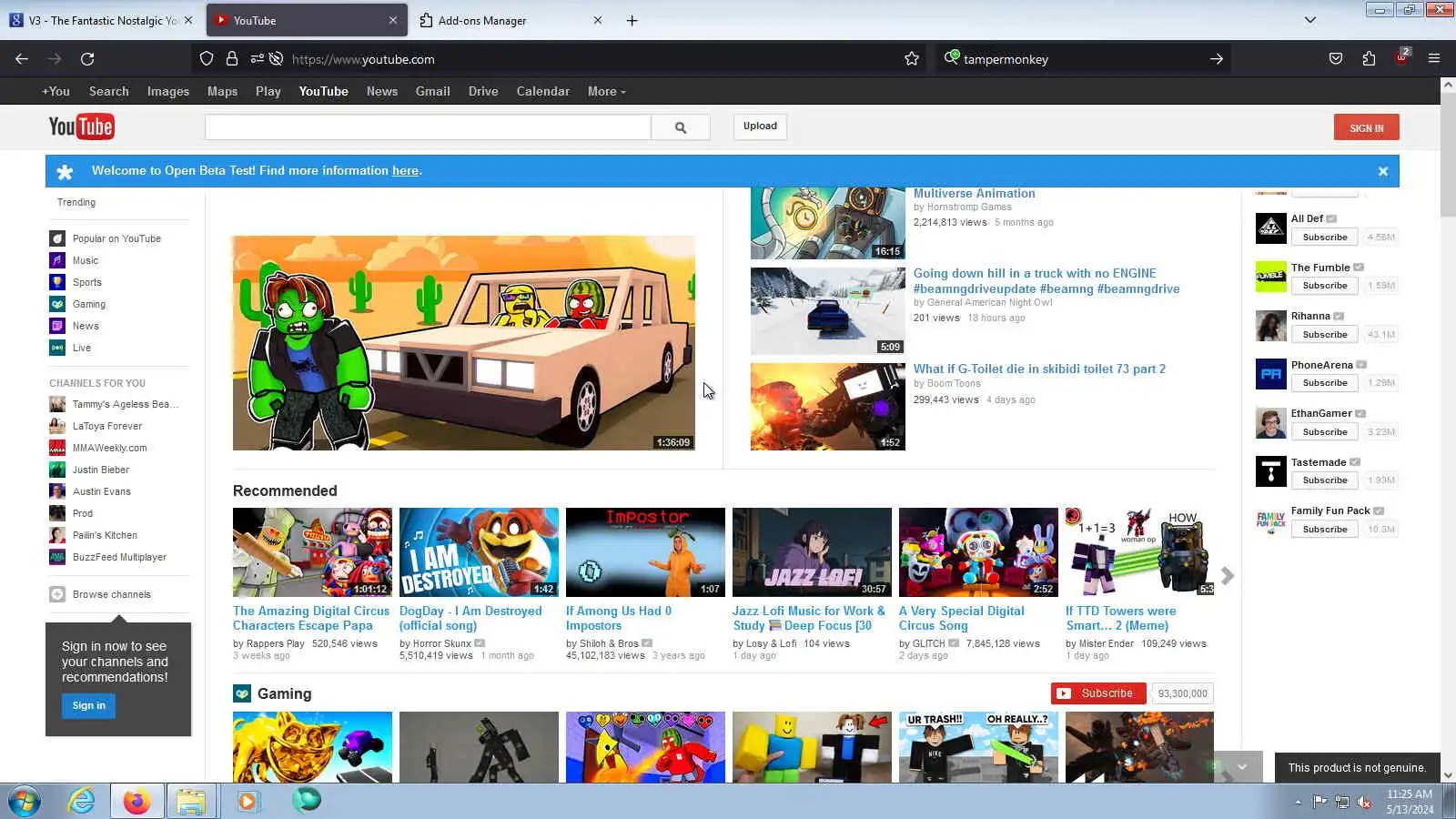Show next Recommended videos arrow
The image size is (1456, 819).
tap(1228, 576)
